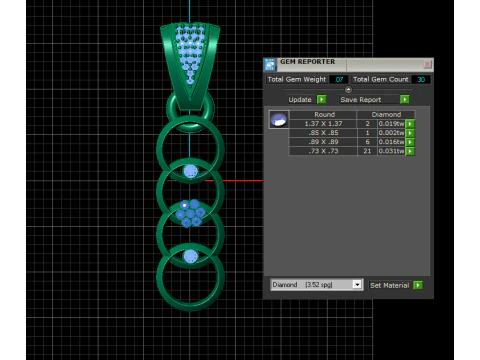This screenshot has width=480, height=360.
Task: Select the bottom round gem on the pendant
Action: pos(190,256)
